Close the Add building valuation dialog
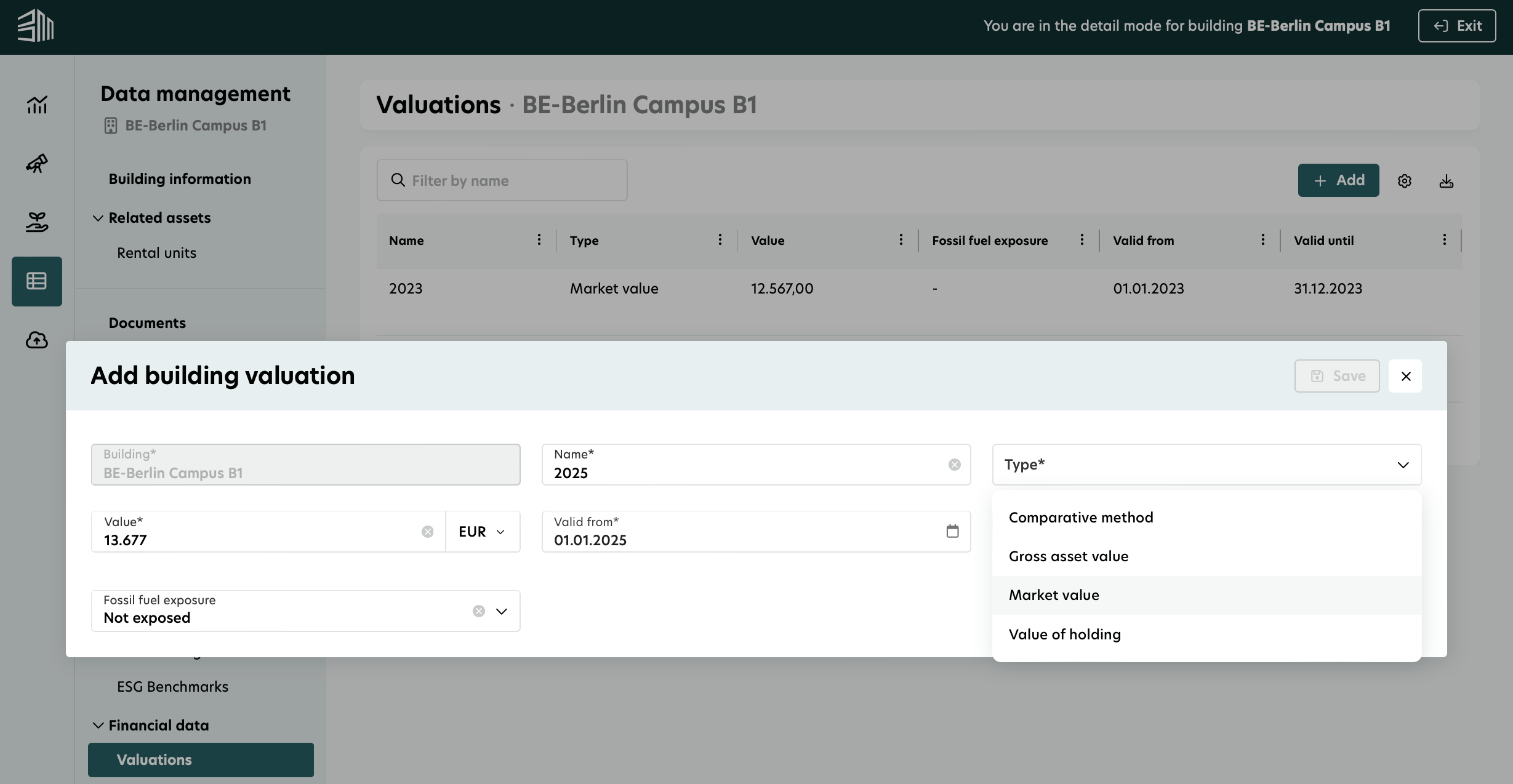 click(1405, 376)
